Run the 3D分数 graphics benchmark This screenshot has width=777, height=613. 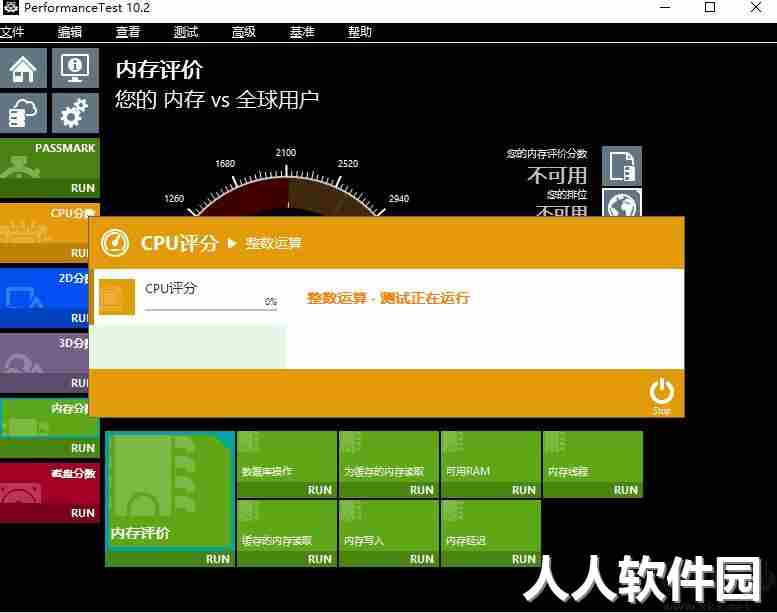[79, 383]
